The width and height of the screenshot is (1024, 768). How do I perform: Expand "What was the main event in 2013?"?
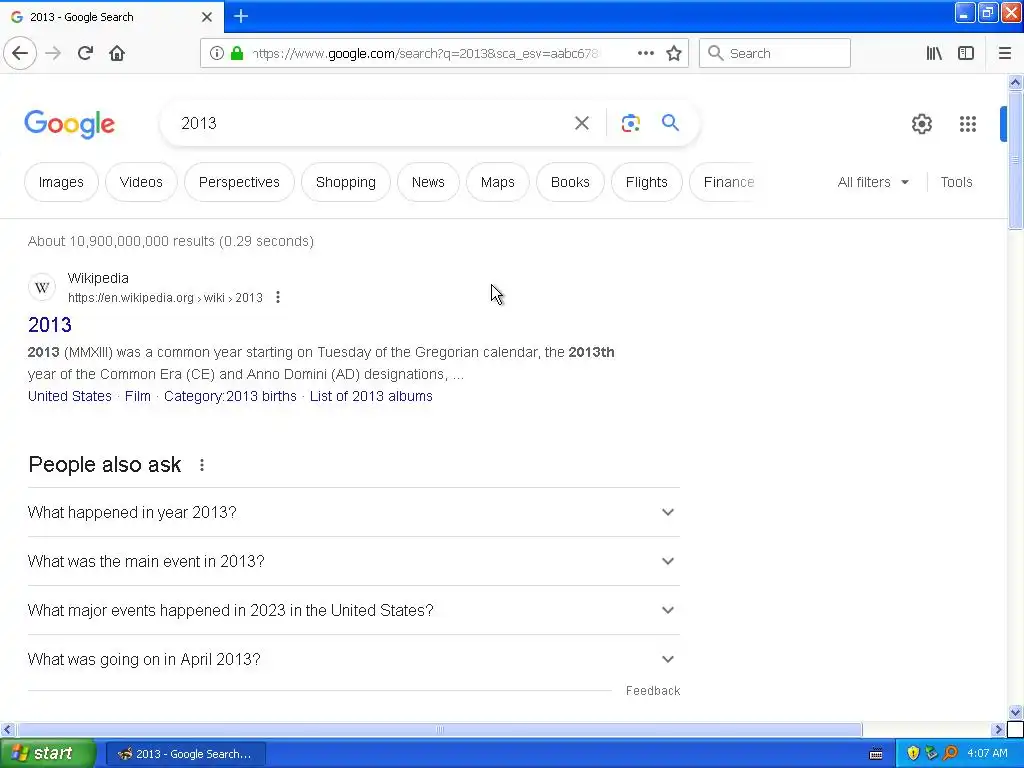tap(353, 561)
